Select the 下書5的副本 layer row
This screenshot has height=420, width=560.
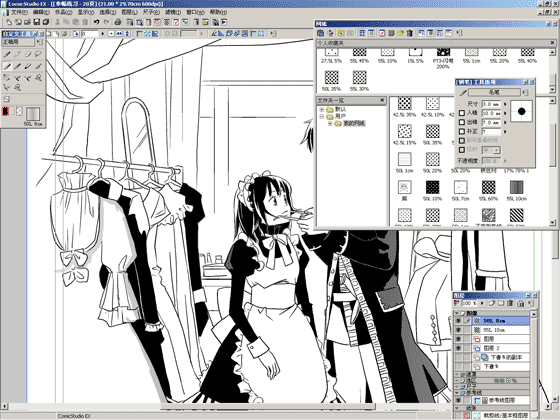tap(501, 357)
